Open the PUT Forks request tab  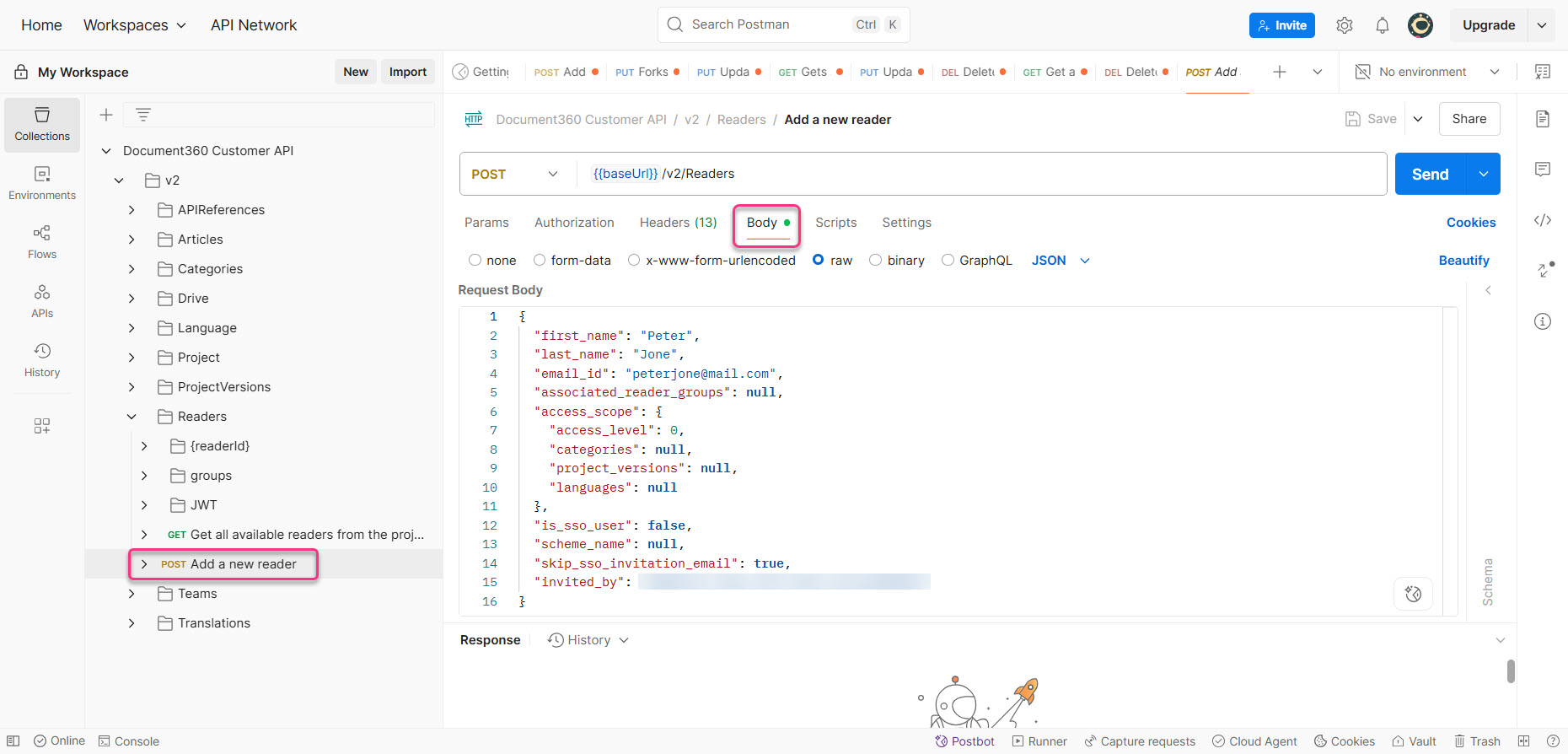point(647,72)
